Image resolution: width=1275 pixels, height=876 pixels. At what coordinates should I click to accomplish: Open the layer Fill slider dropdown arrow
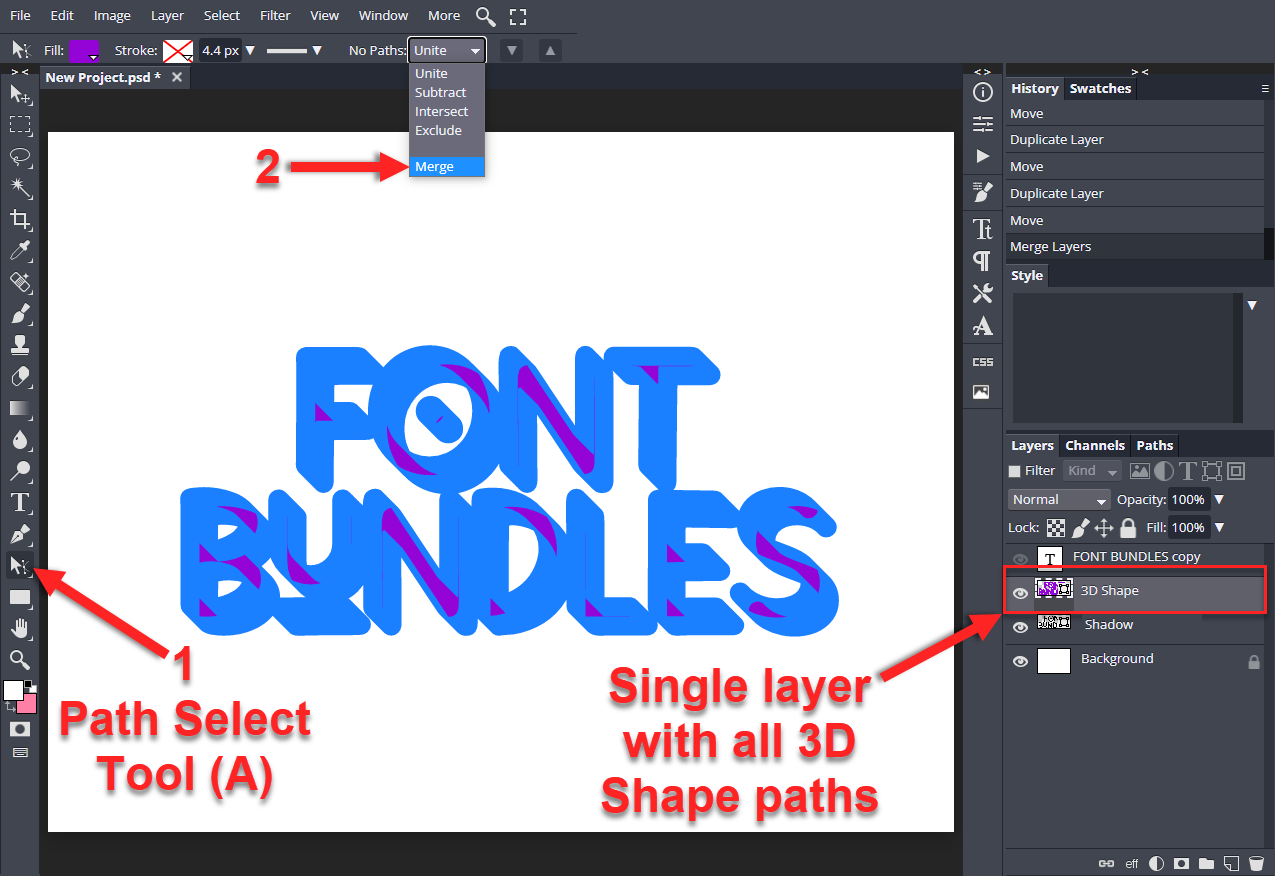(1218, 527)
